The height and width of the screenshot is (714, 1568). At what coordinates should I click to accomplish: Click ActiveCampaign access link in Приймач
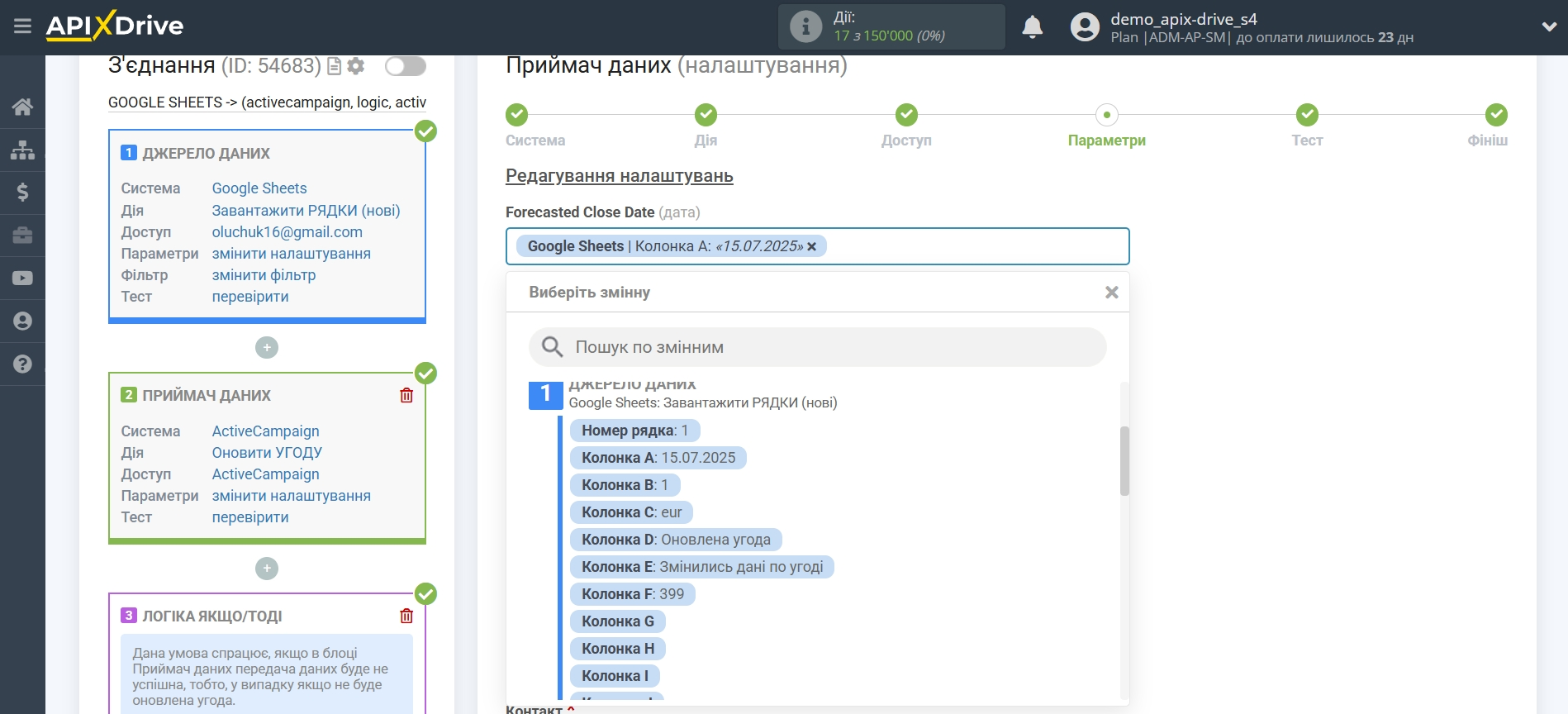pos(266,474)
